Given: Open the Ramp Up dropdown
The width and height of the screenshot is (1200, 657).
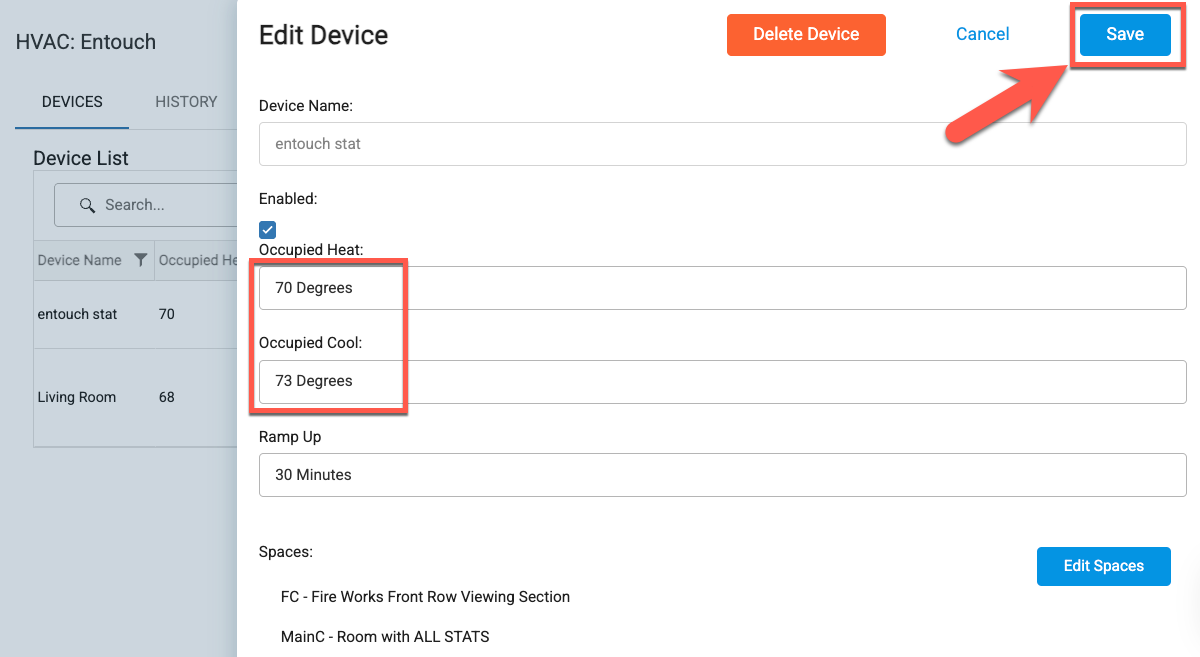Looking at the screenshot, I should [722, 475].
